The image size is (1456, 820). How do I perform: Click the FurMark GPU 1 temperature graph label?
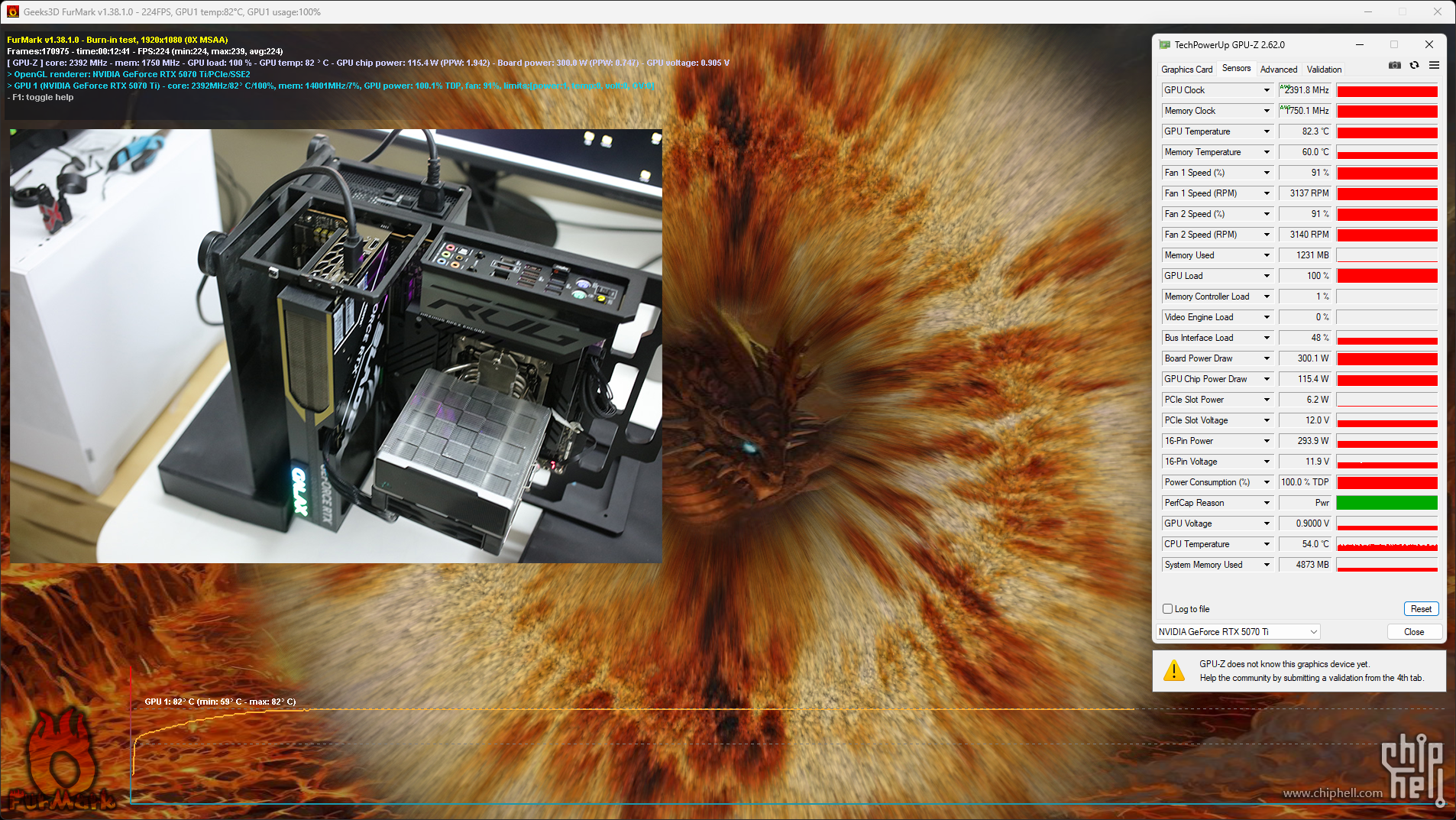[x=220, y=702]
